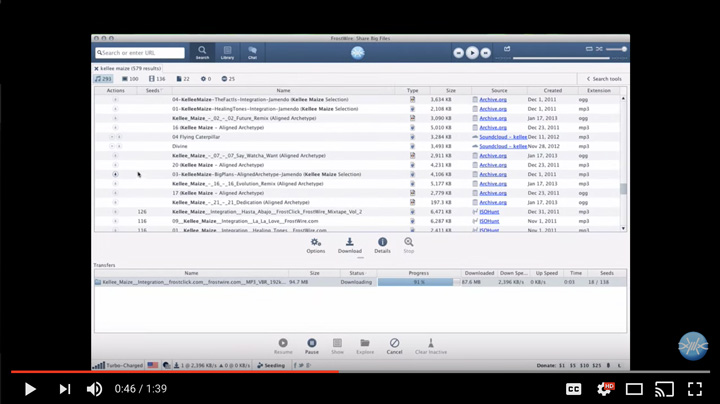
Task: Filter results by video (136)
Action: click(157, 79)
